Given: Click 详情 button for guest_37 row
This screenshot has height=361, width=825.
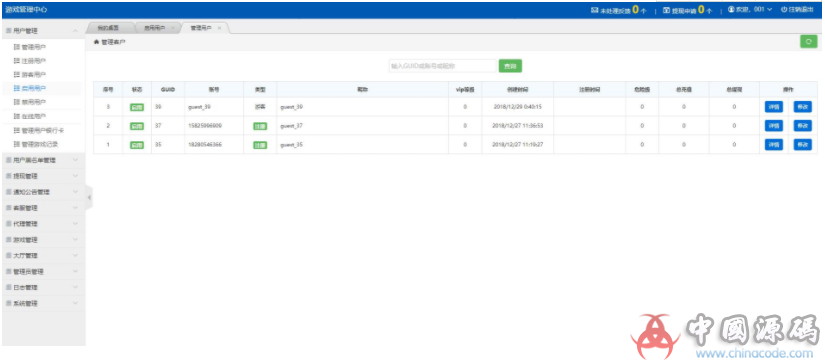Looking at the screenshot, I should (773, 126).
